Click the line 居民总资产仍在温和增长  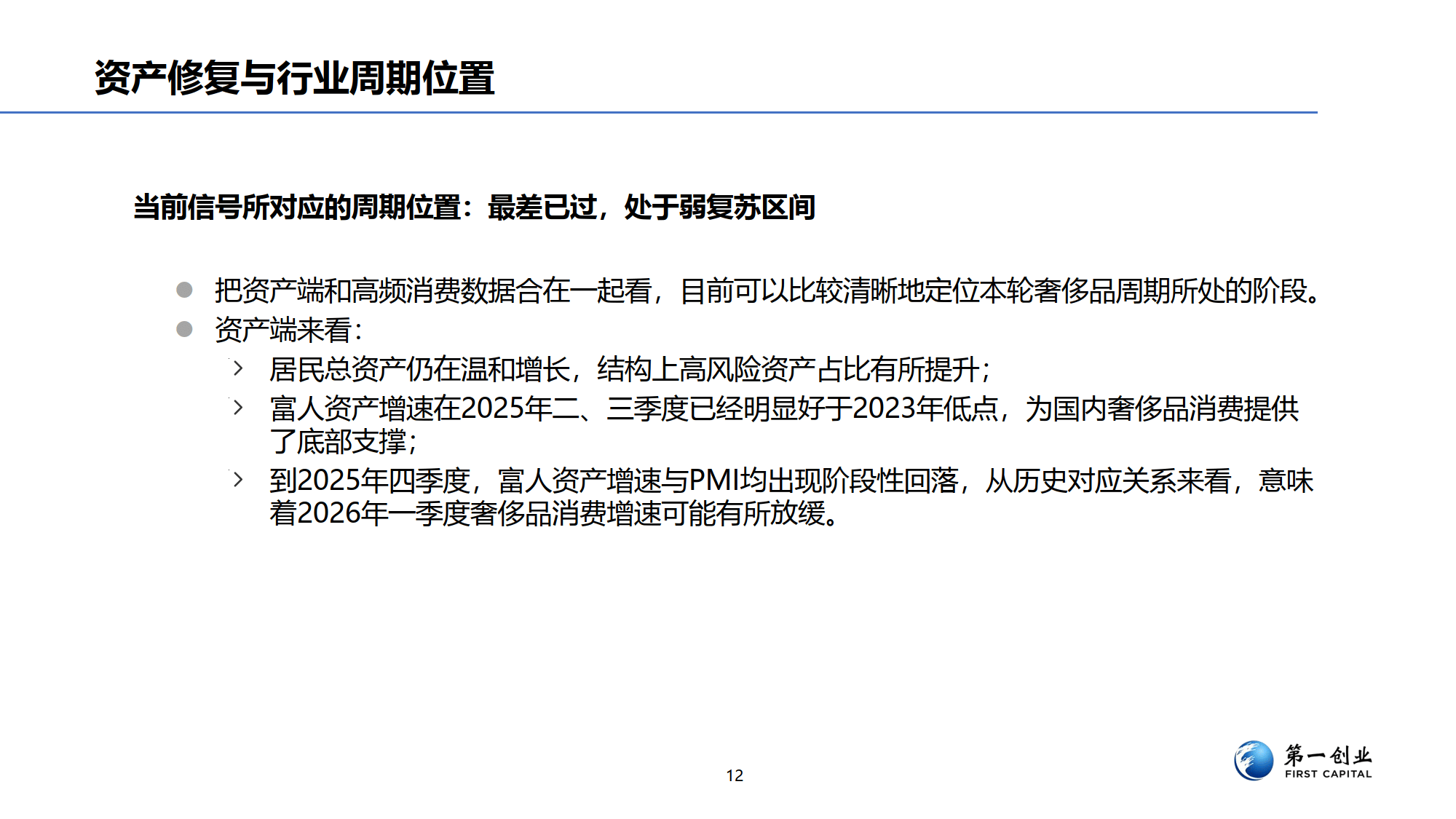point(629,370)
